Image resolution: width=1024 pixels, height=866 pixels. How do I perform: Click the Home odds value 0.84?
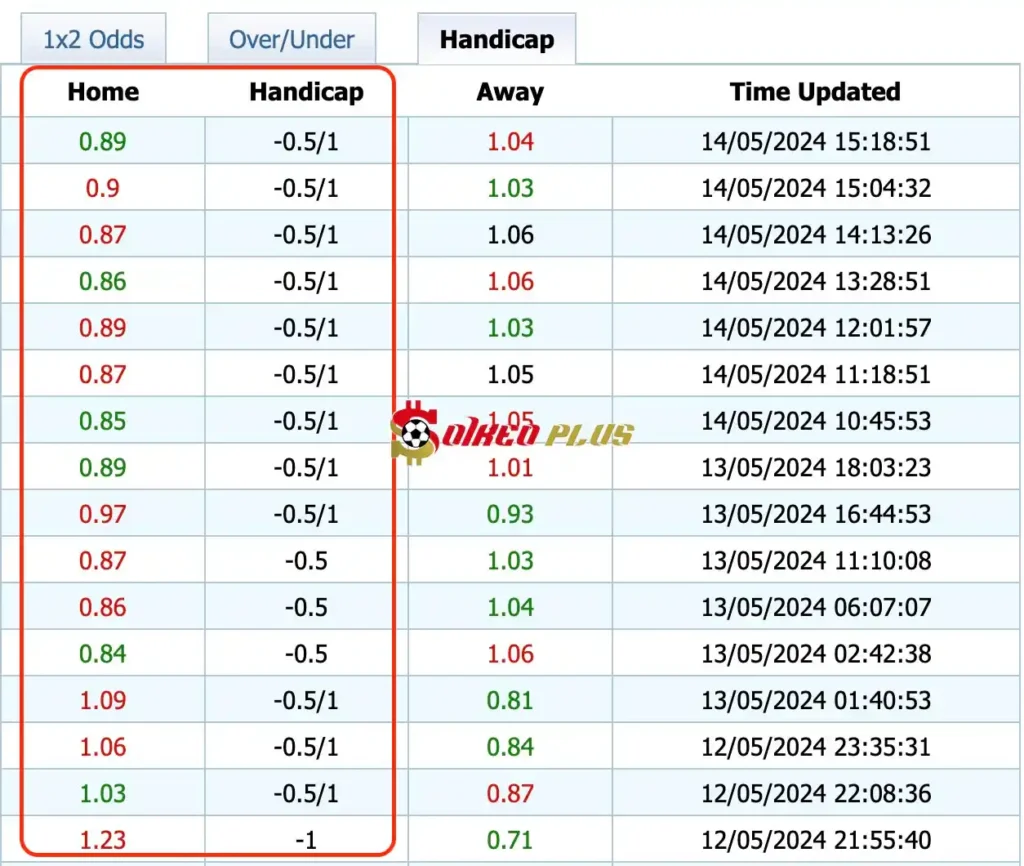pos(103,654)
